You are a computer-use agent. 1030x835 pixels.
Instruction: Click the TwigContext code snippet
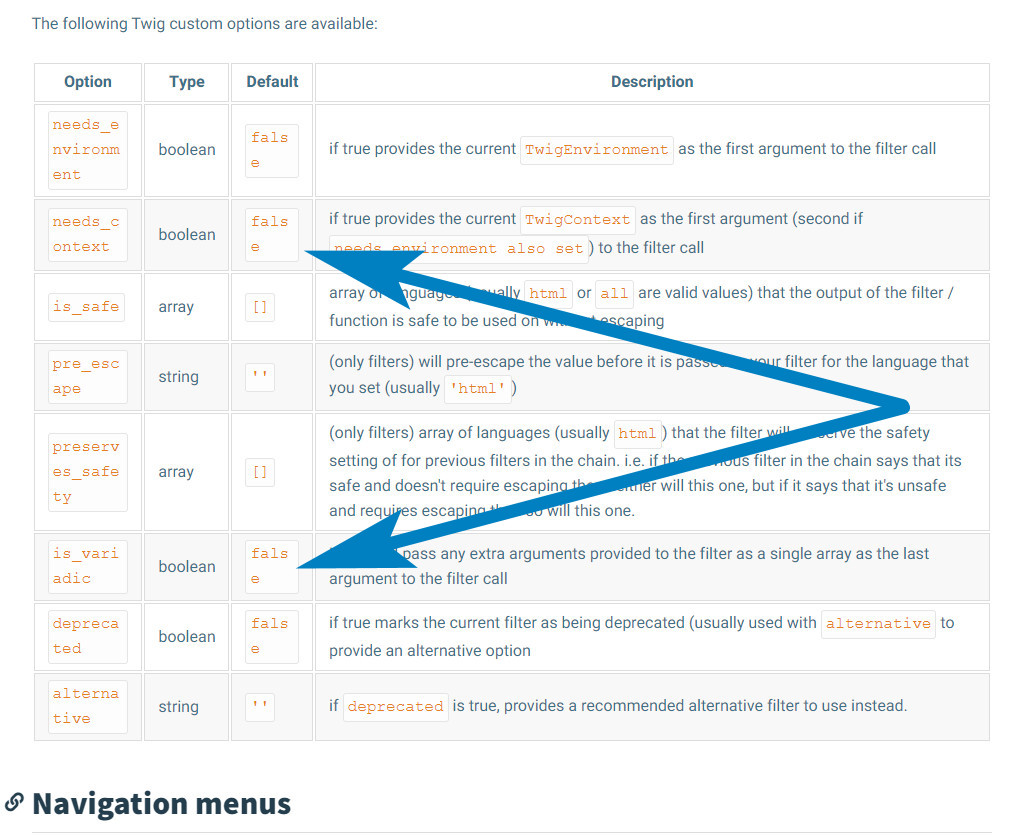click(x=577, y=220)
